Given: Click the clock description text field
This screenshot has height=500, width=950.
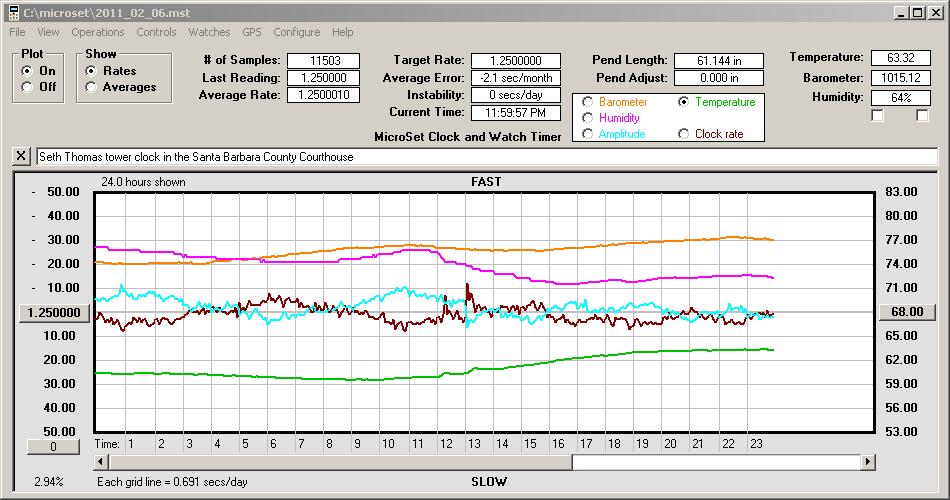Looking at the screenshot, I should click(487, 156).
